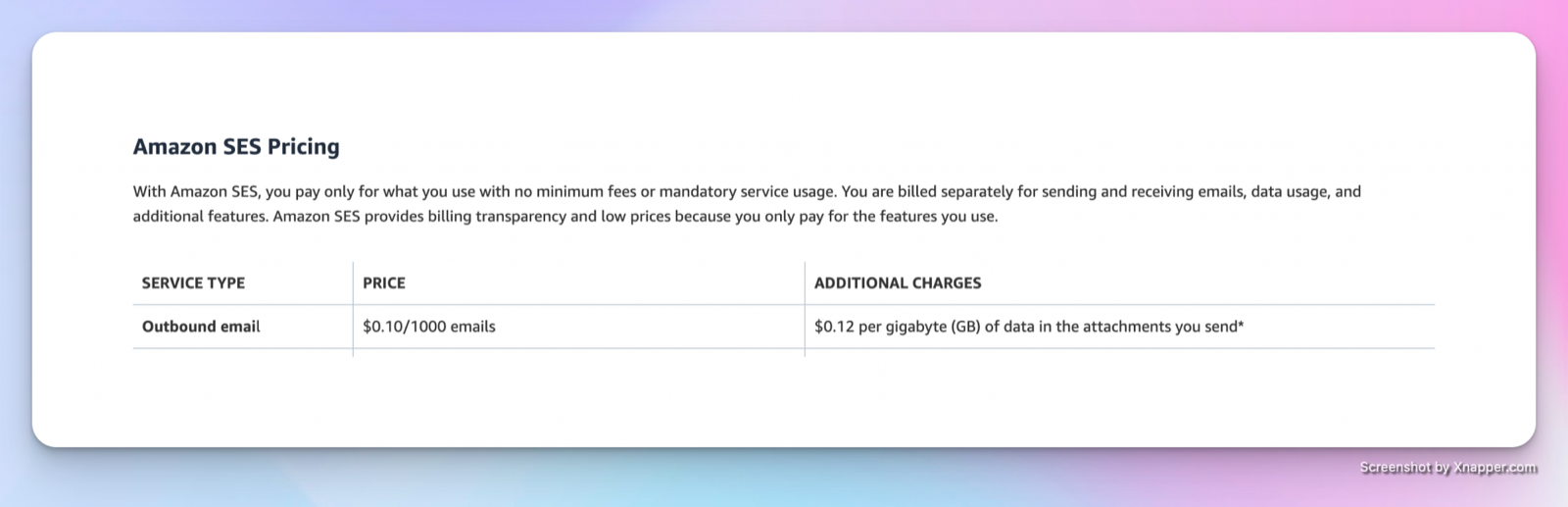Screen dimensions: 1568x507
Task: Select the "Outbound email" row label
Action: 201,327
